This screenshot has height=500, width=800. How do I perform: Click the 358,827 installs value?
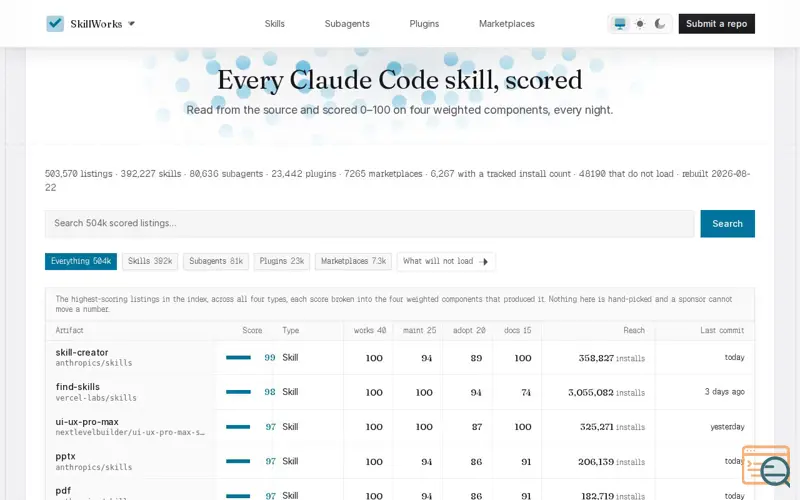click(612, 358)
